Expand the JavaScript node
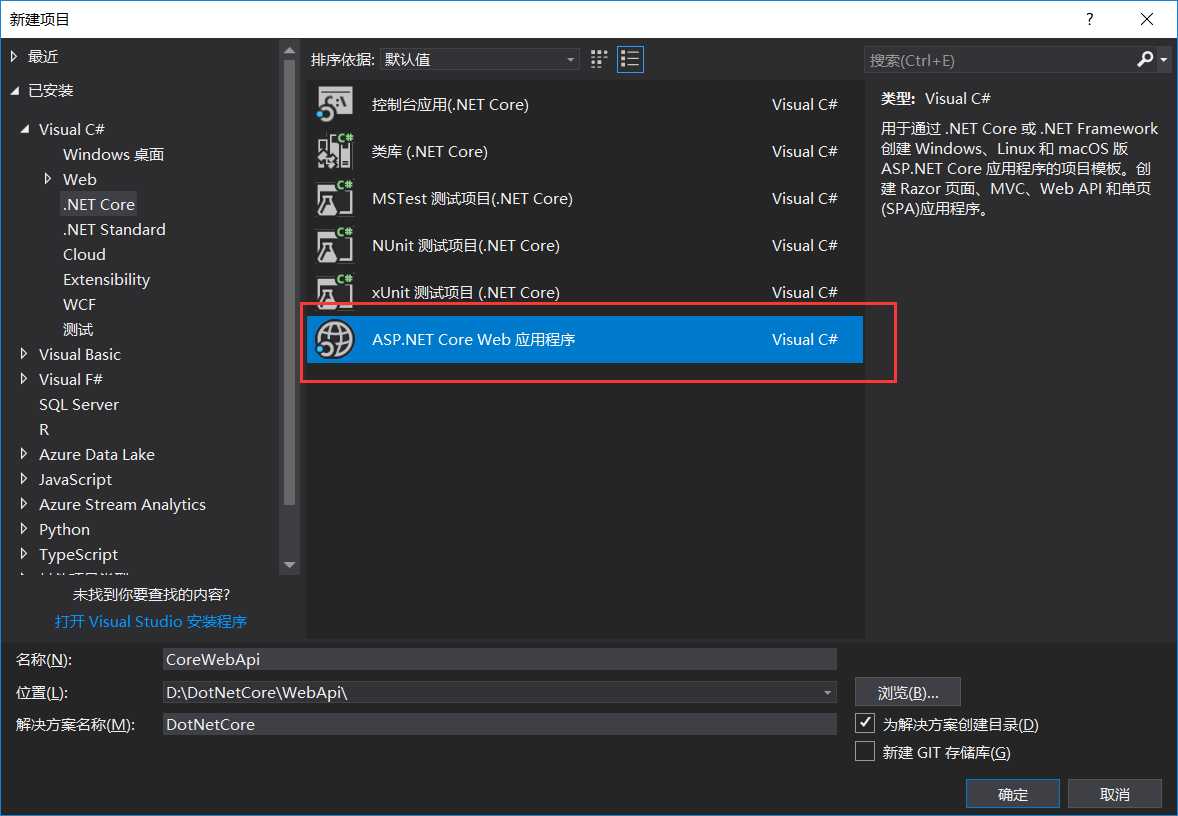 (x=24, y=479)
